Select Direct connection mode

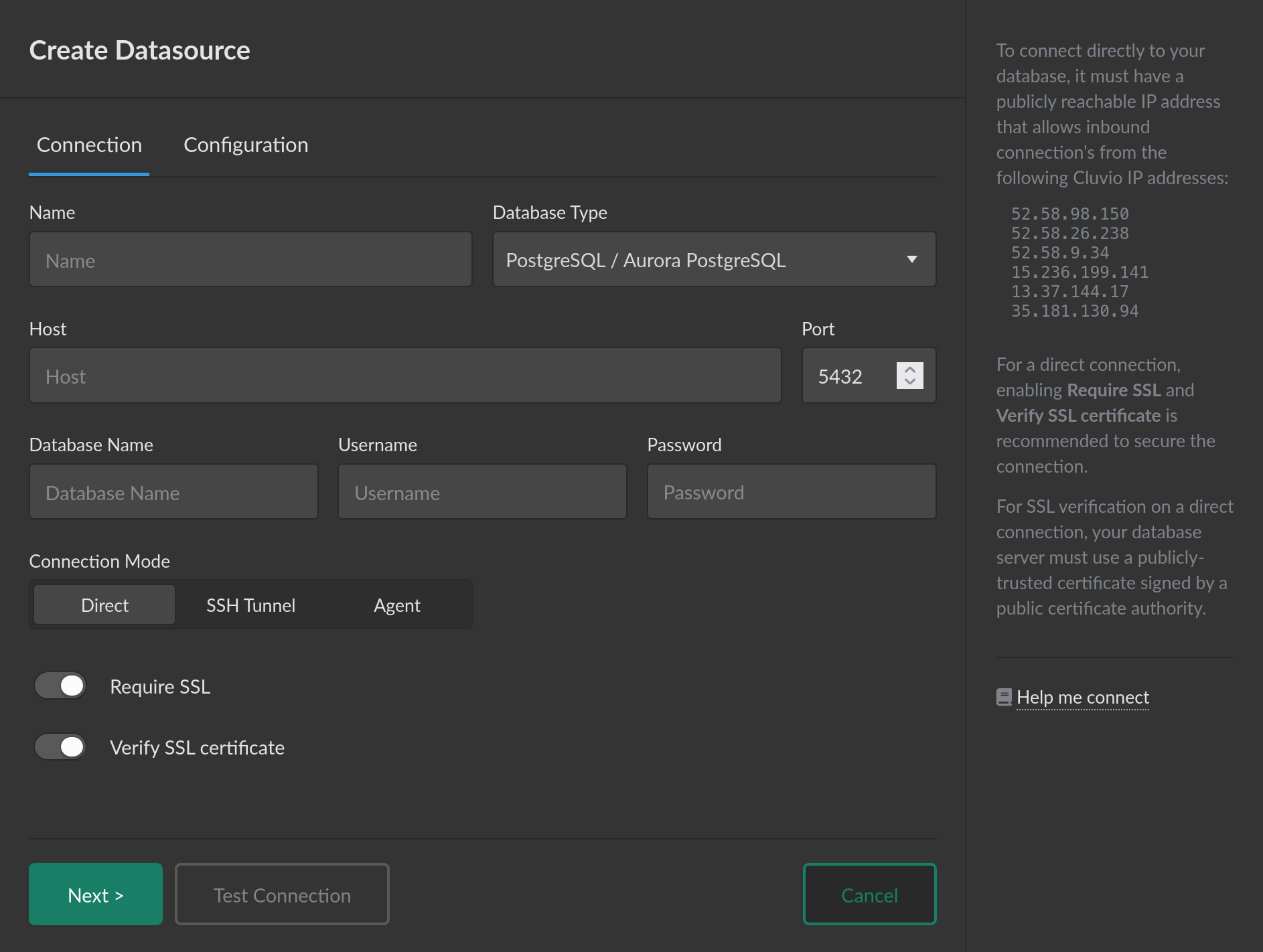point(104,605)
